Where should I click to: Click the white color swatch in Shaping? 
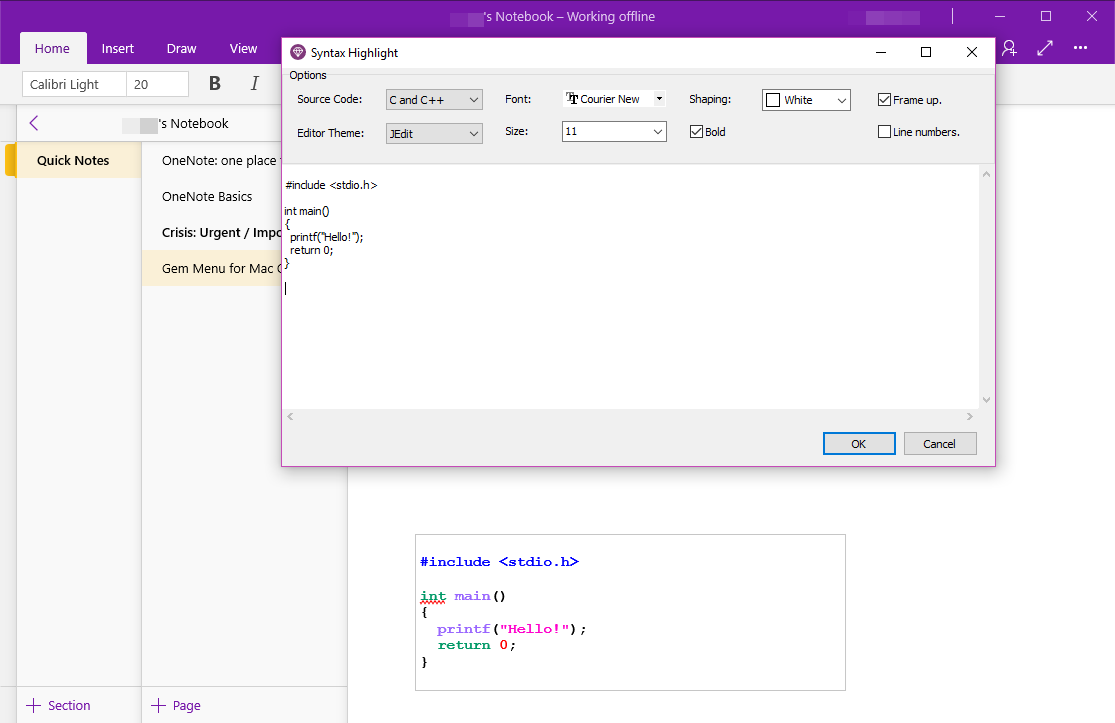coord(773,100)
